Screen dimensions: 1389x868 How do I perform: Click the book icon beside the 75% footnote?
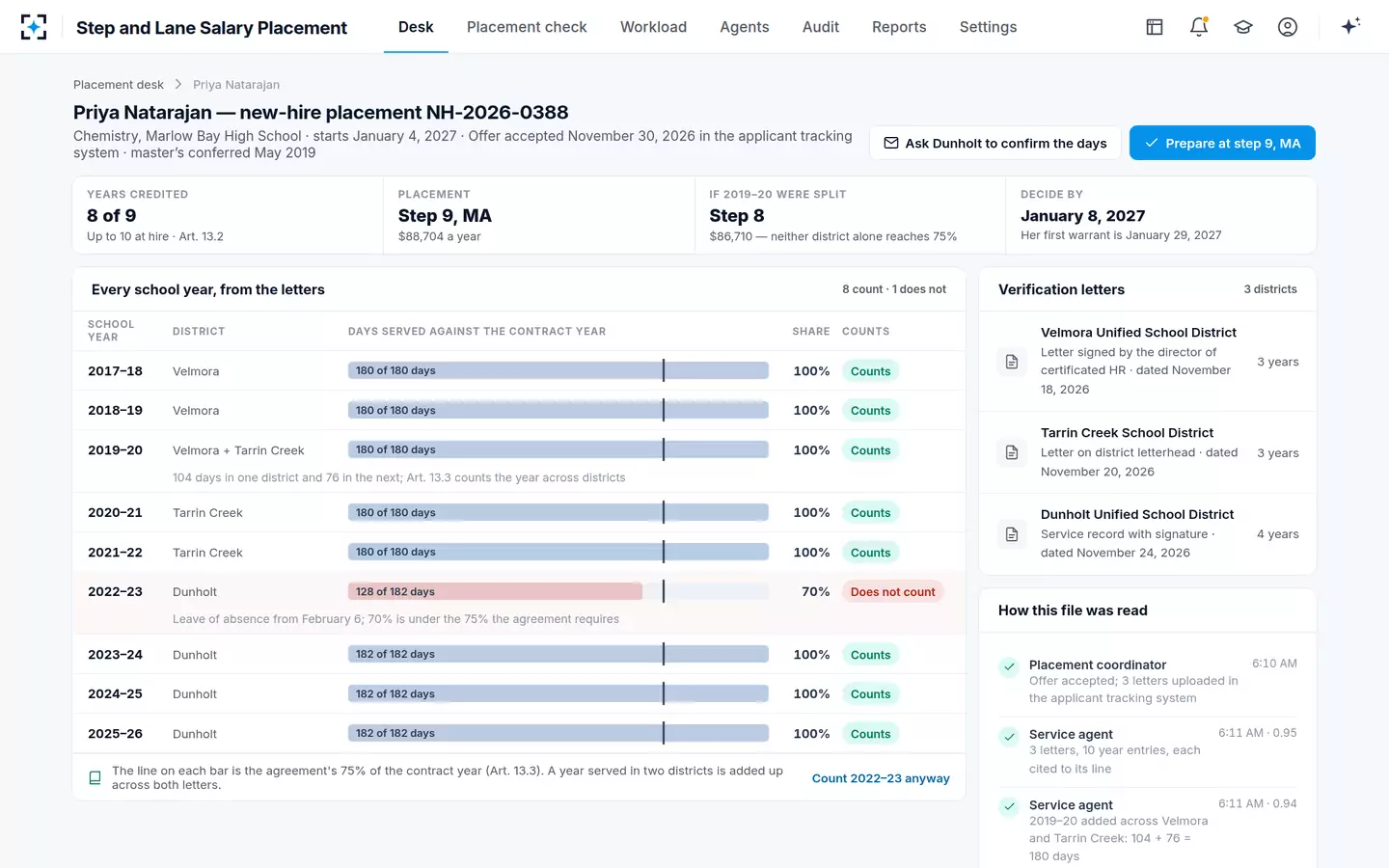click(x=95, y=777)
